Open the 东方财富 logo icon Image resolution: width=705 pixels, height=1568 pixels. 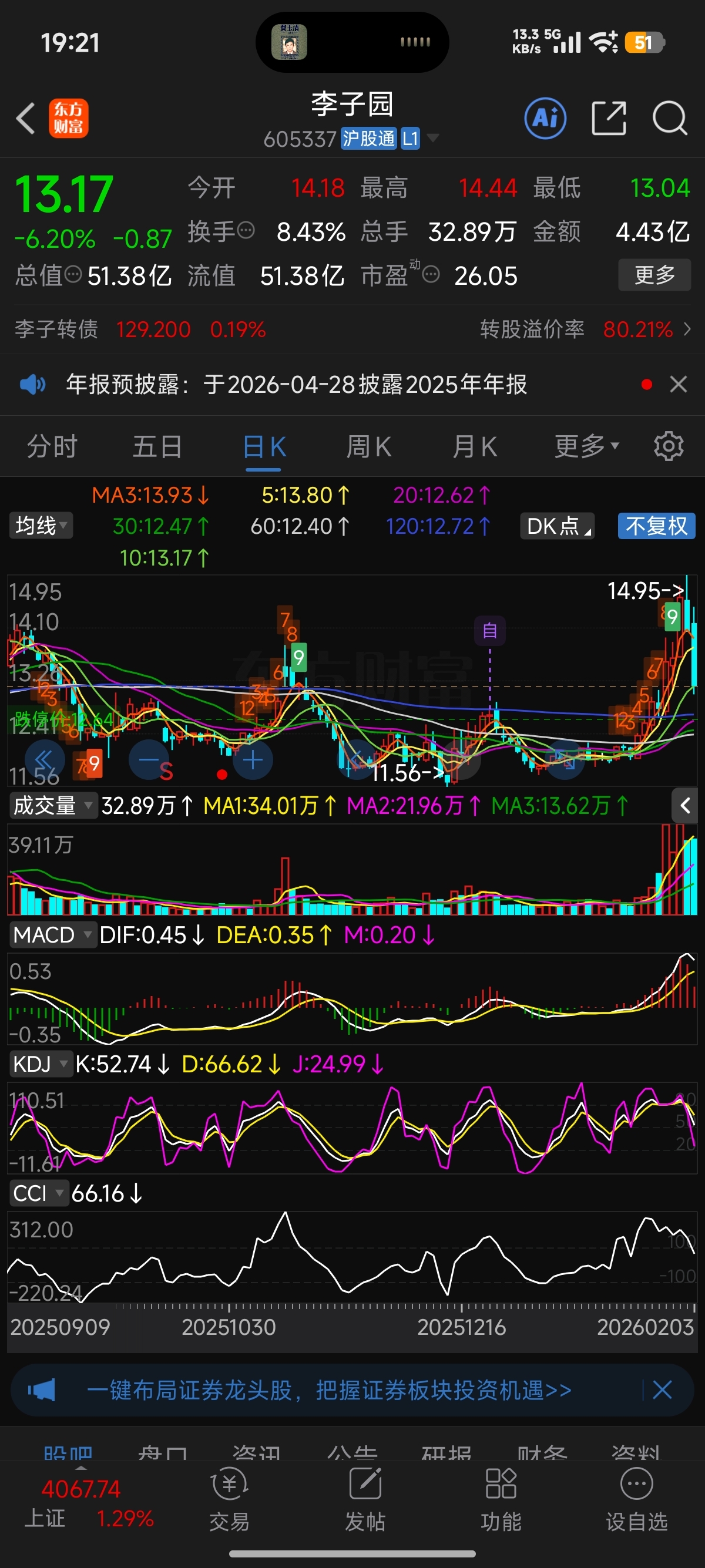pos(68,118)
